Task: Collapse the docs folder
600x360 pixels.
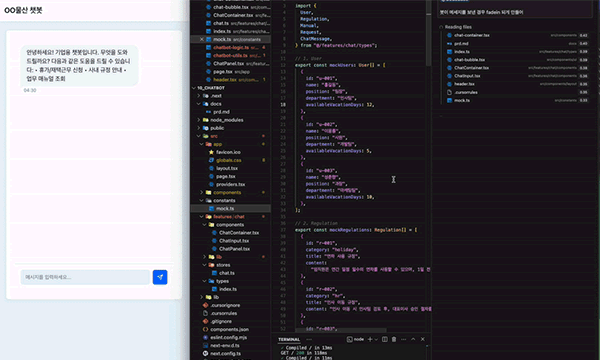Action: coord(216,104)
